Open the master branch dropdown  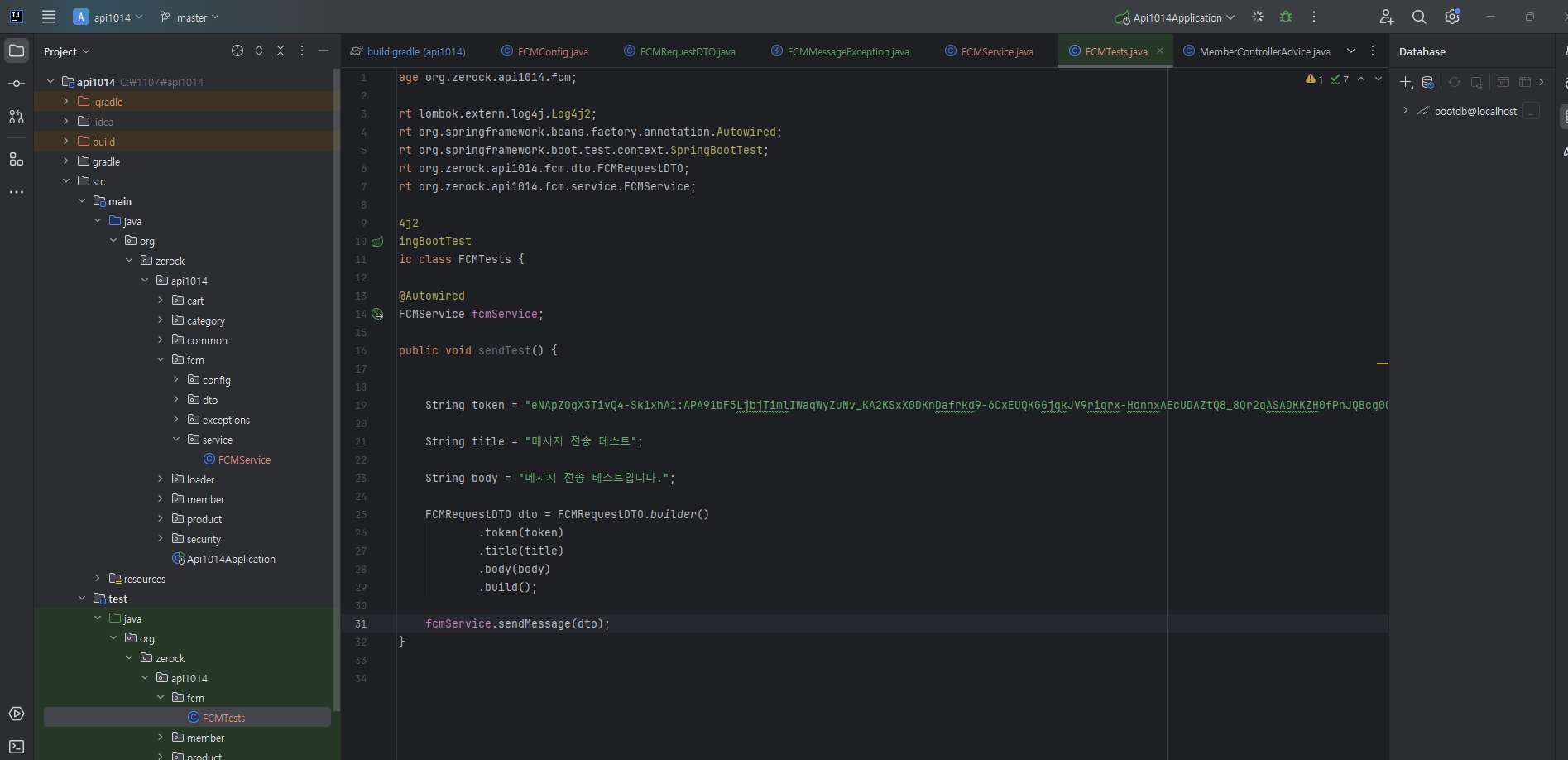(x=189, y=17)
